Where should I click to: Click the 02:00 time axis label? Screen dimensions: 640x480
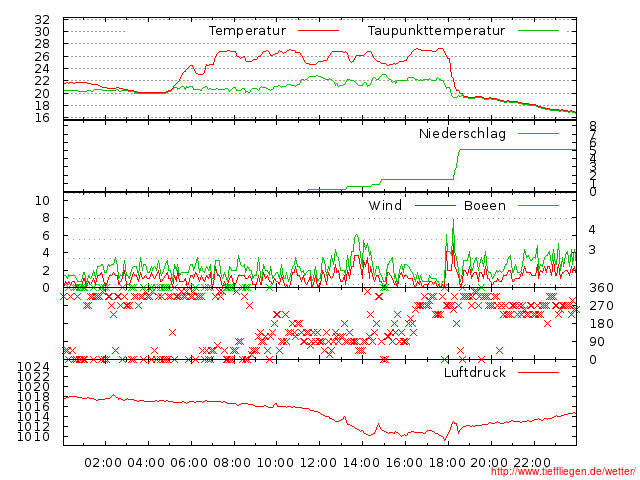pyautogui.click(x=103, y=463)
